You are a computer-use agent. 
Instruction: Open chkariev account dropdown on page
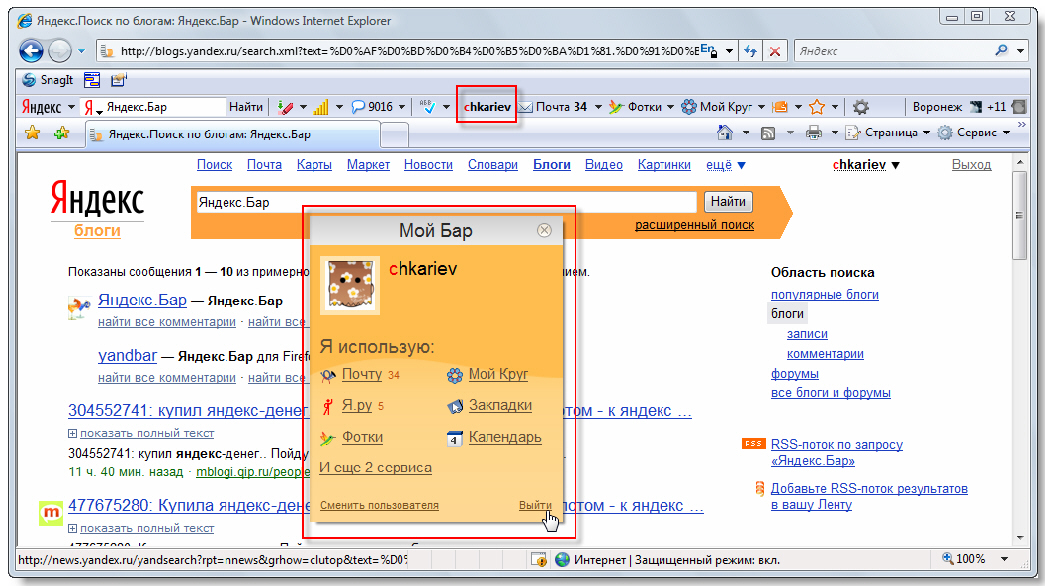866,165
